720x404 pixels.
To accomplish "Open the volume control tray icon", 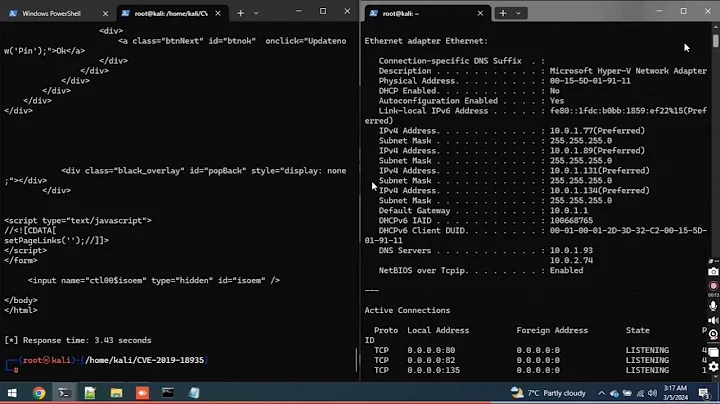I will pyautogui.click(x=652, y=393).
